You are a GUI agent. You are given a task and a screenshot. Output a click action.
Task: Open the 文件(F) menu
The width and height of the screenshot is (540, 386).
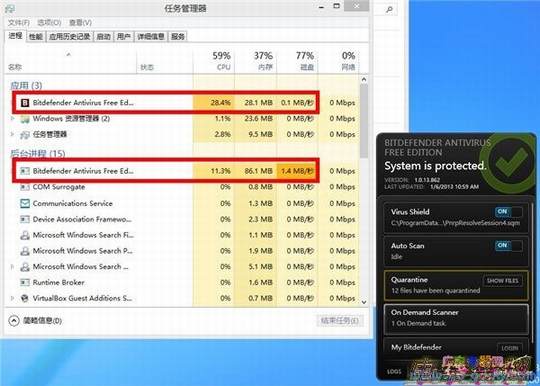click(18, 23)
